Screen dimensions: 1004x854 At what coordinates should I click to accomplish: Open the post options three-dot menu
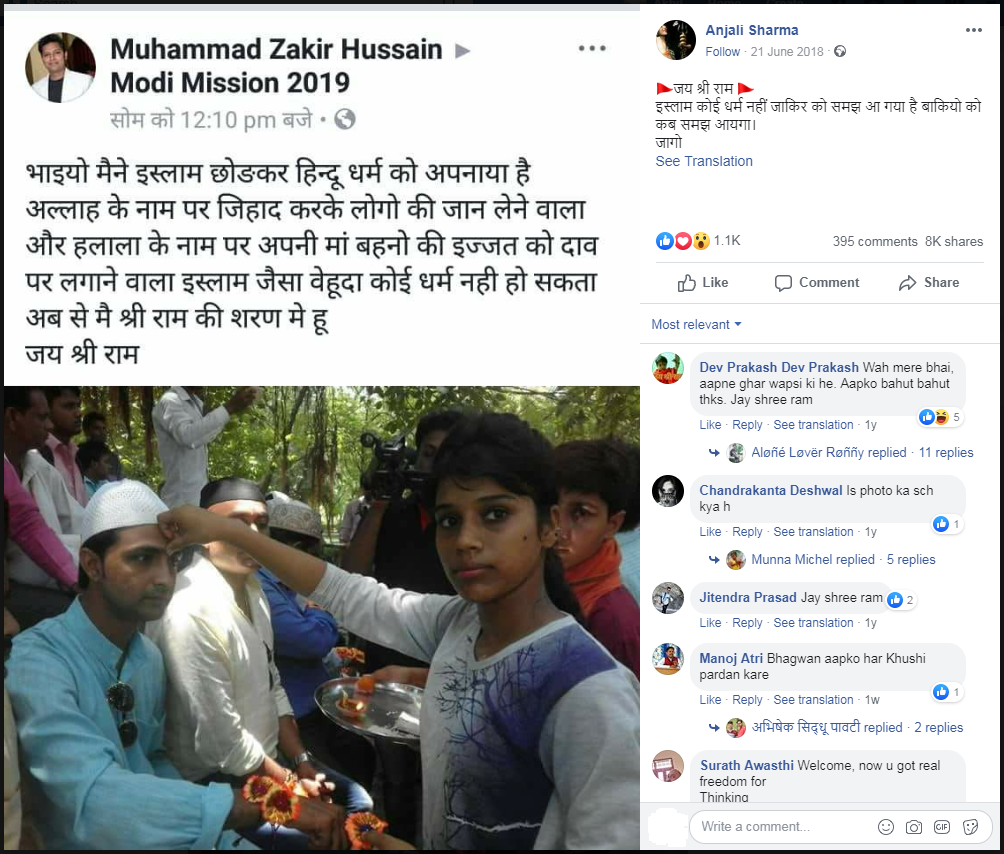click(x=973, y=30)
